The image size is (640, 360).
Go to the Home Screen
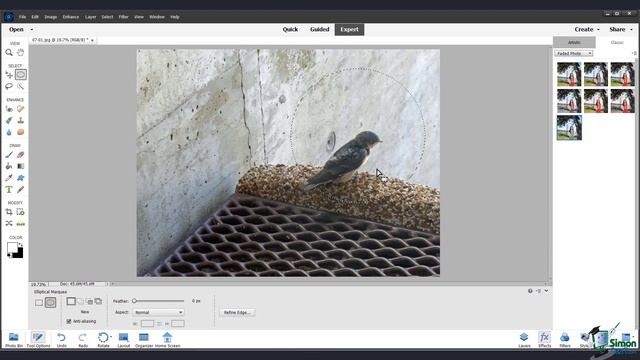[167, 340]
